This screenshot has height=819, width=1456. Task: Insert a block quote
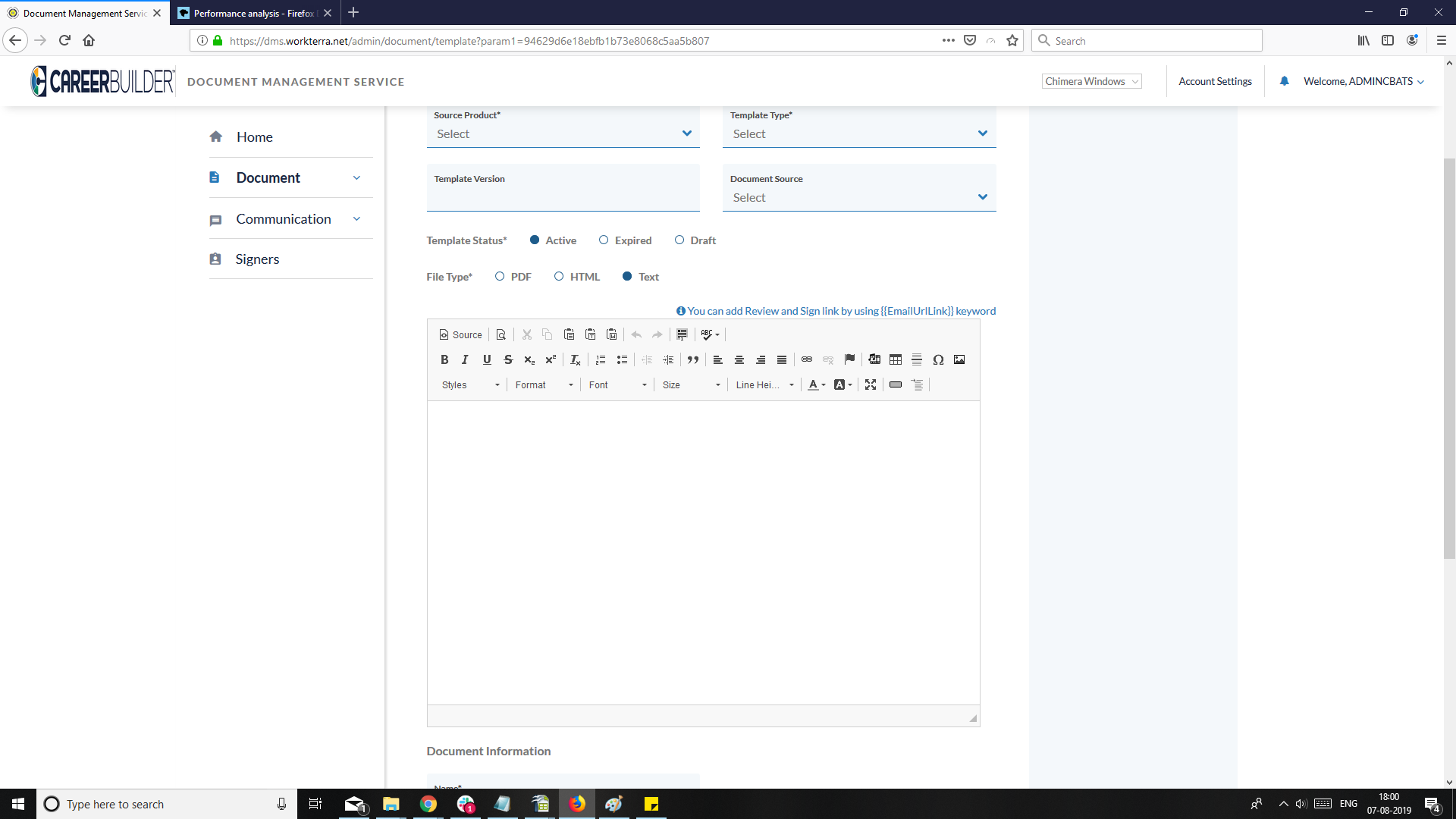point(693,360)
